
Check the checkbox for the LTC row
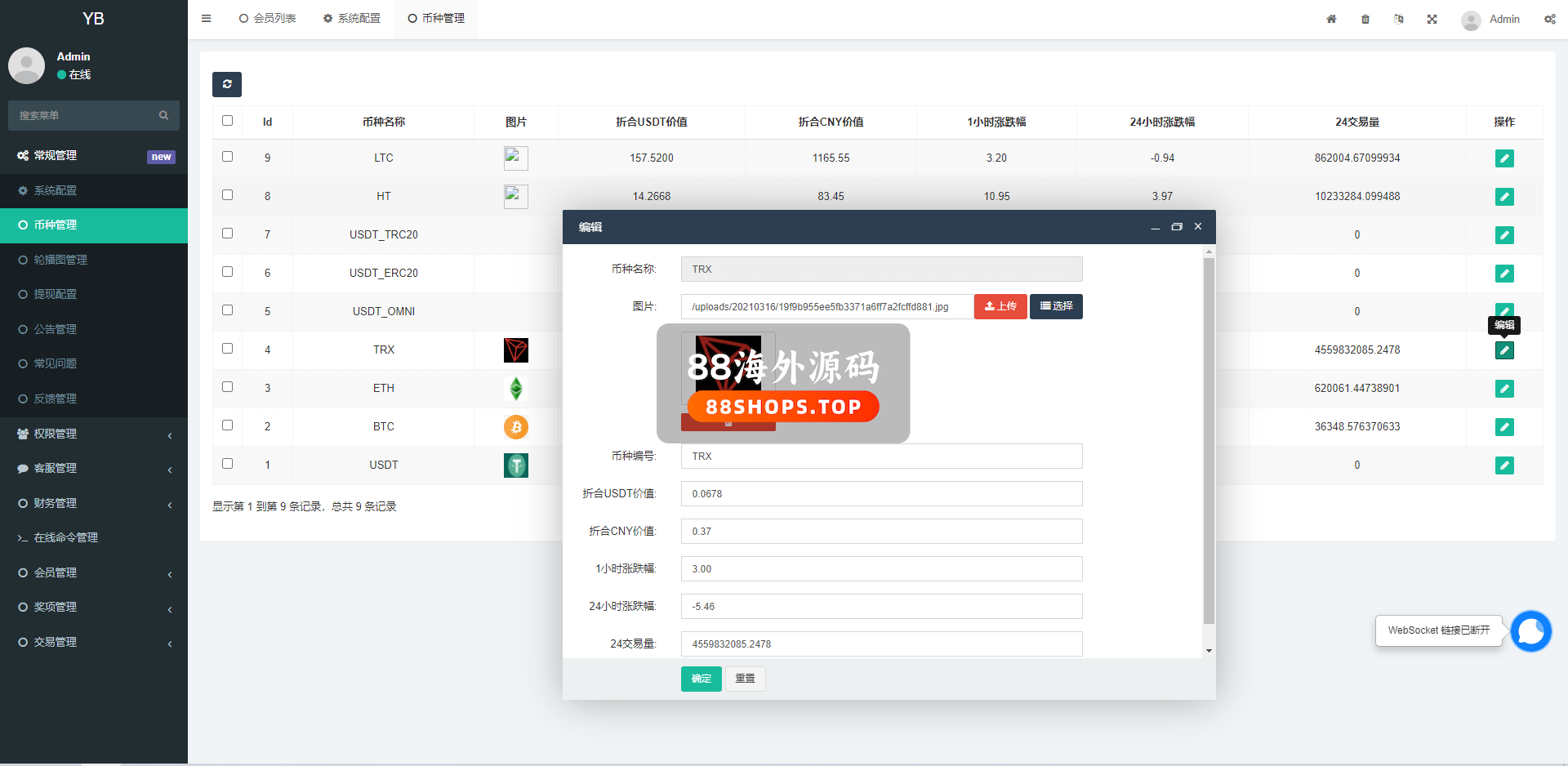[228, 157]
